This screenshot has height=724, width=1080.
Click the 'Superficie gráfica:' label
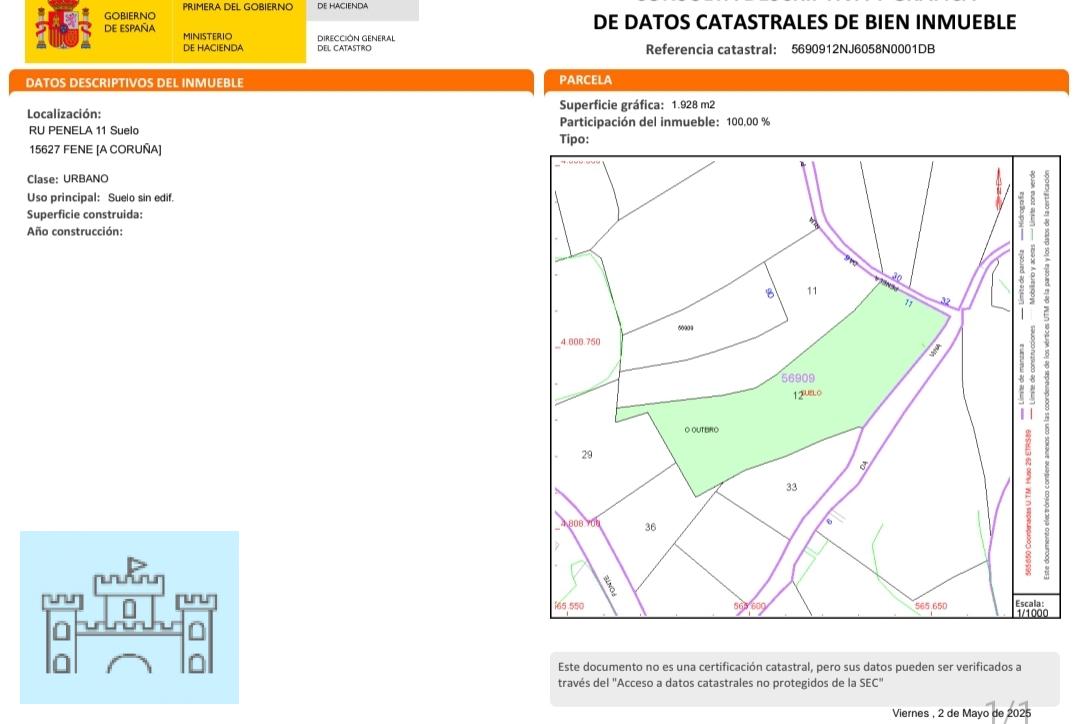[612, 105]
